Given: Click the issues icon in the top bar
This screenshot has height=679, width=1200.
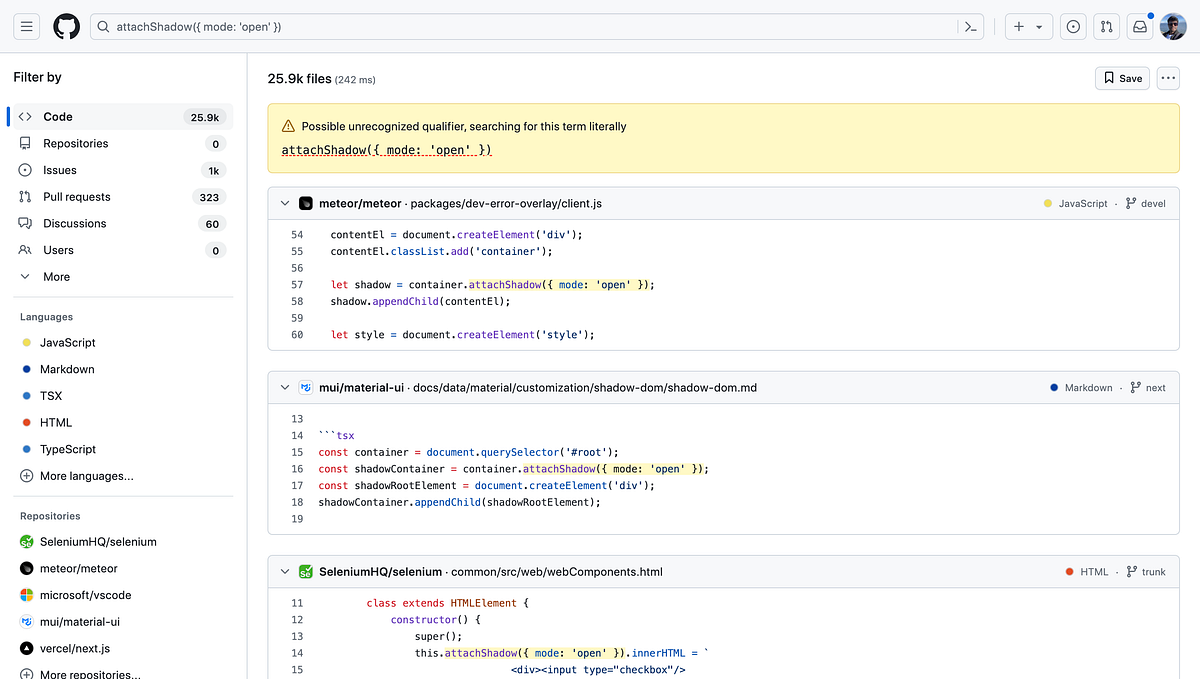Looking at the screenshot, I should pyautogui.click(x=1072, y=26).
